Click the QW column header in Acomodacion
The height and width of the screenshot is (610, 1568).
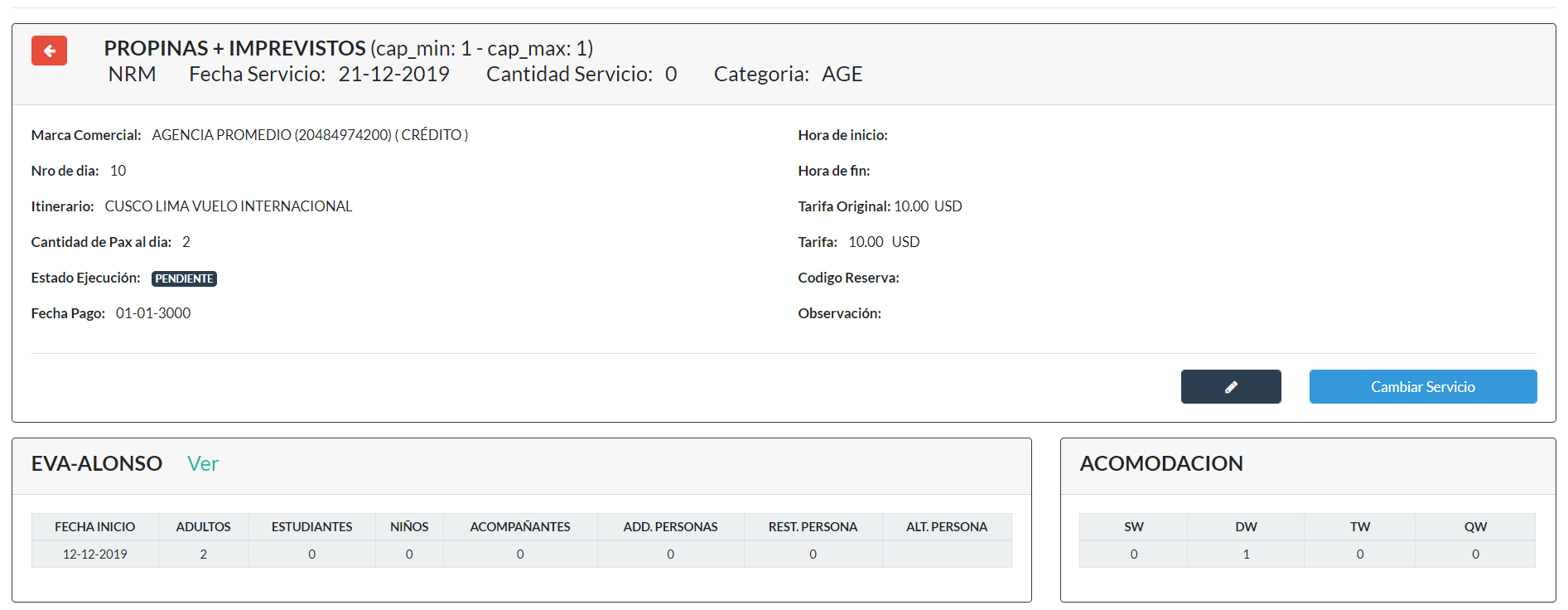pos(1474,527)
